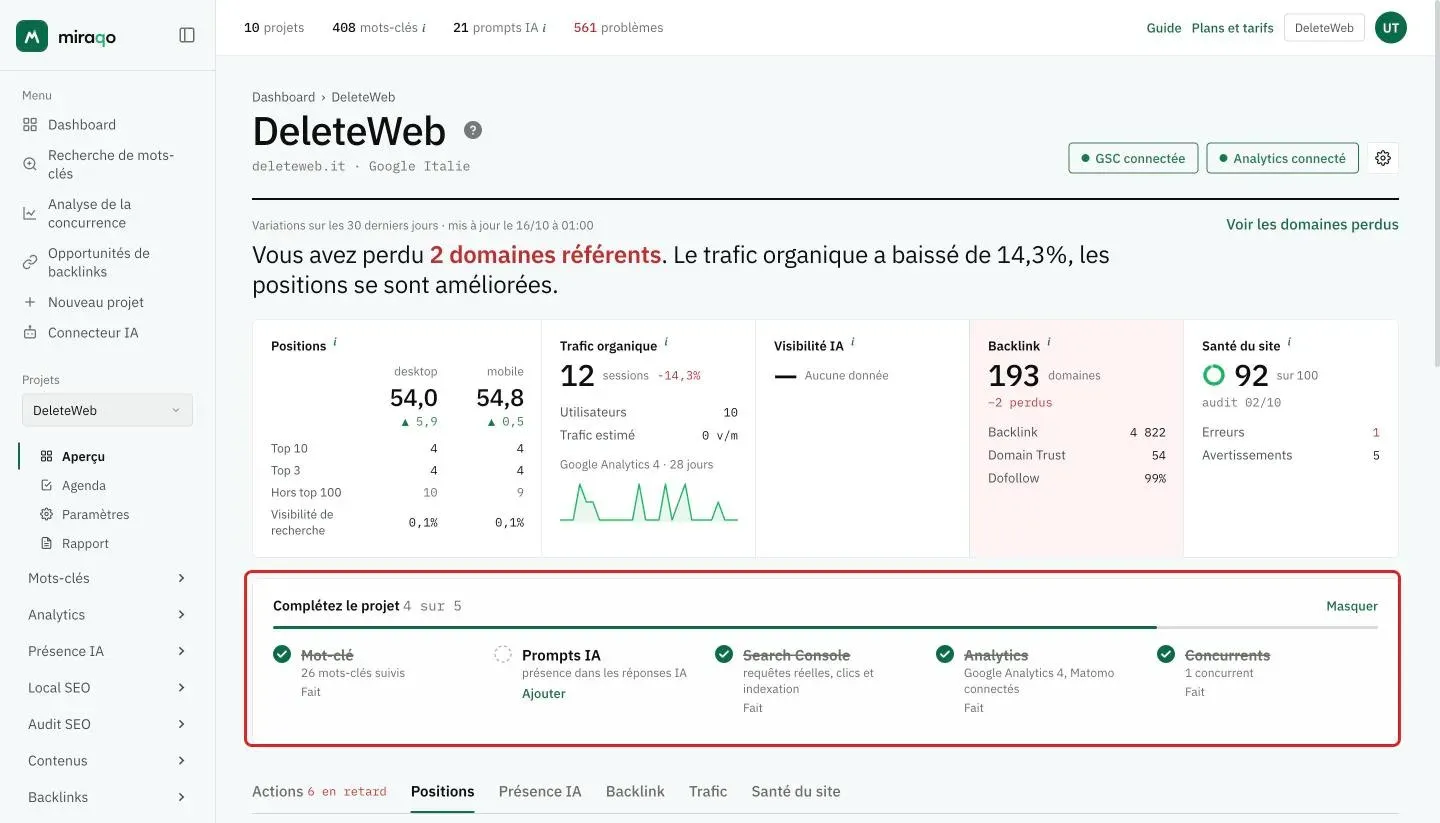This screenshot has height=823, width=1440.
Task: Click the Analytics completed check circle
Action: tap(945, 654)
